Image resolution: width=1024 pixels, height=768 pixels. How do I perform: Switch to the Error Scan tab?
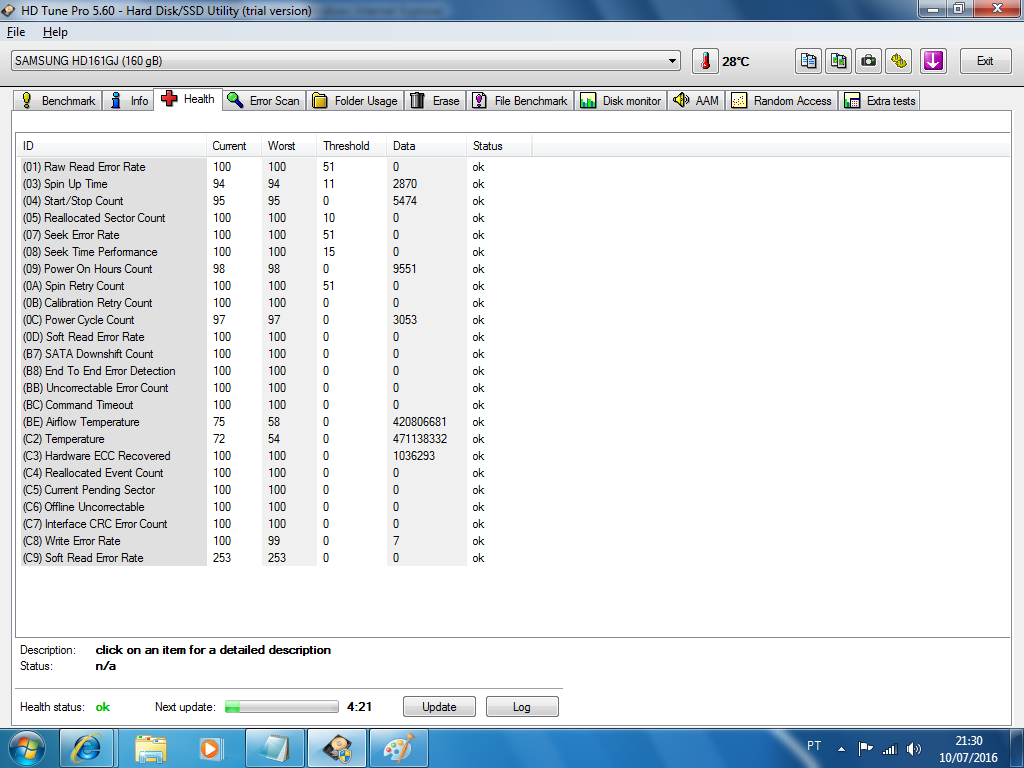pos(264,101)
